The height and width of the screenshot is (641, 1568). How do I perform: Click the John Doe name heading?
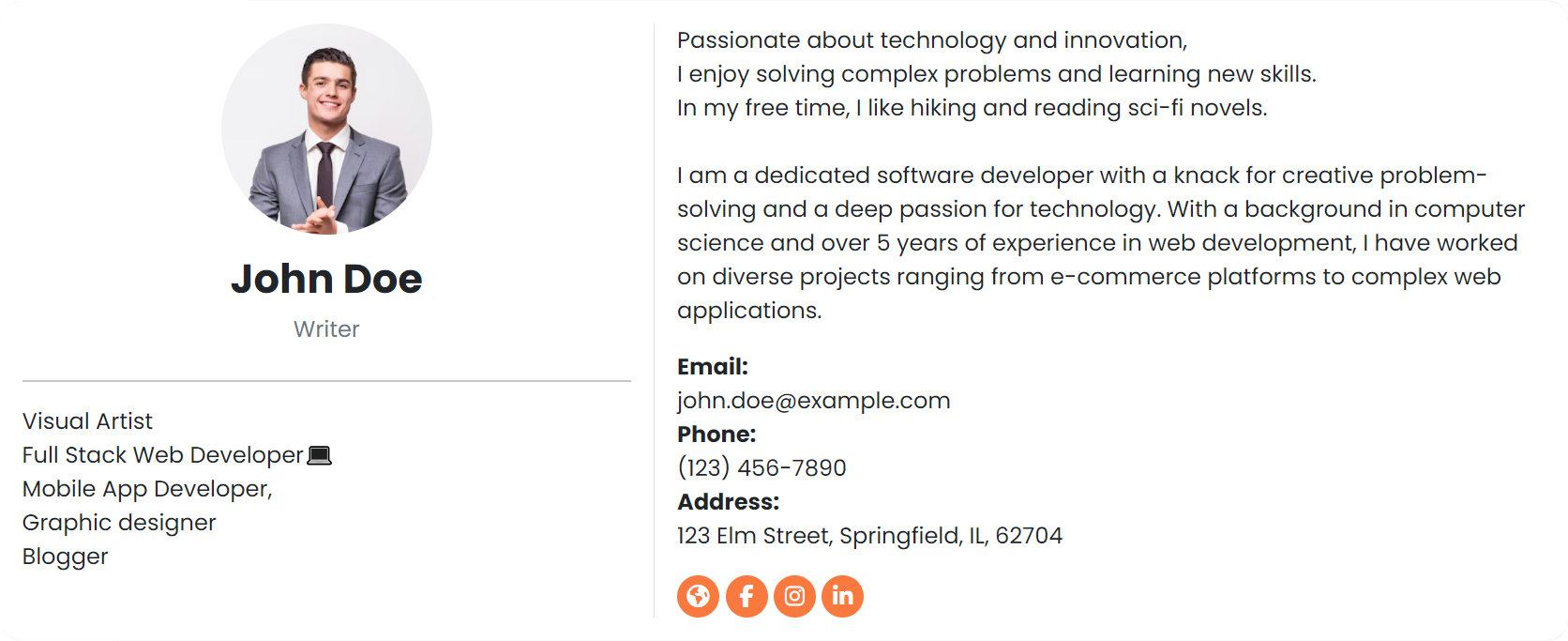[x=326, y=279]
